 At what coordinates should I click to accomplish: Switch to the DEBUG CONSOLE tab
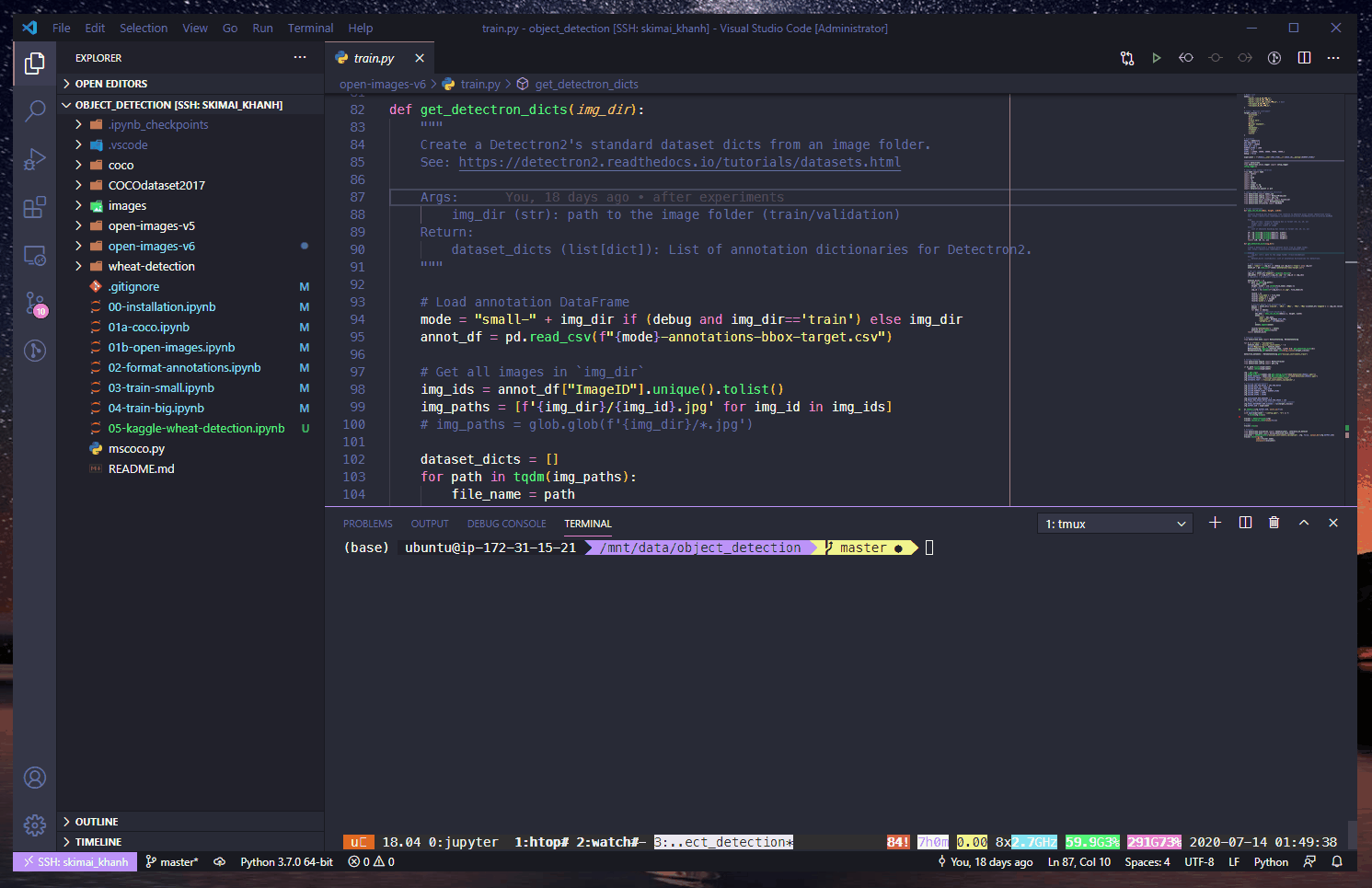click(x=506, y=524)
